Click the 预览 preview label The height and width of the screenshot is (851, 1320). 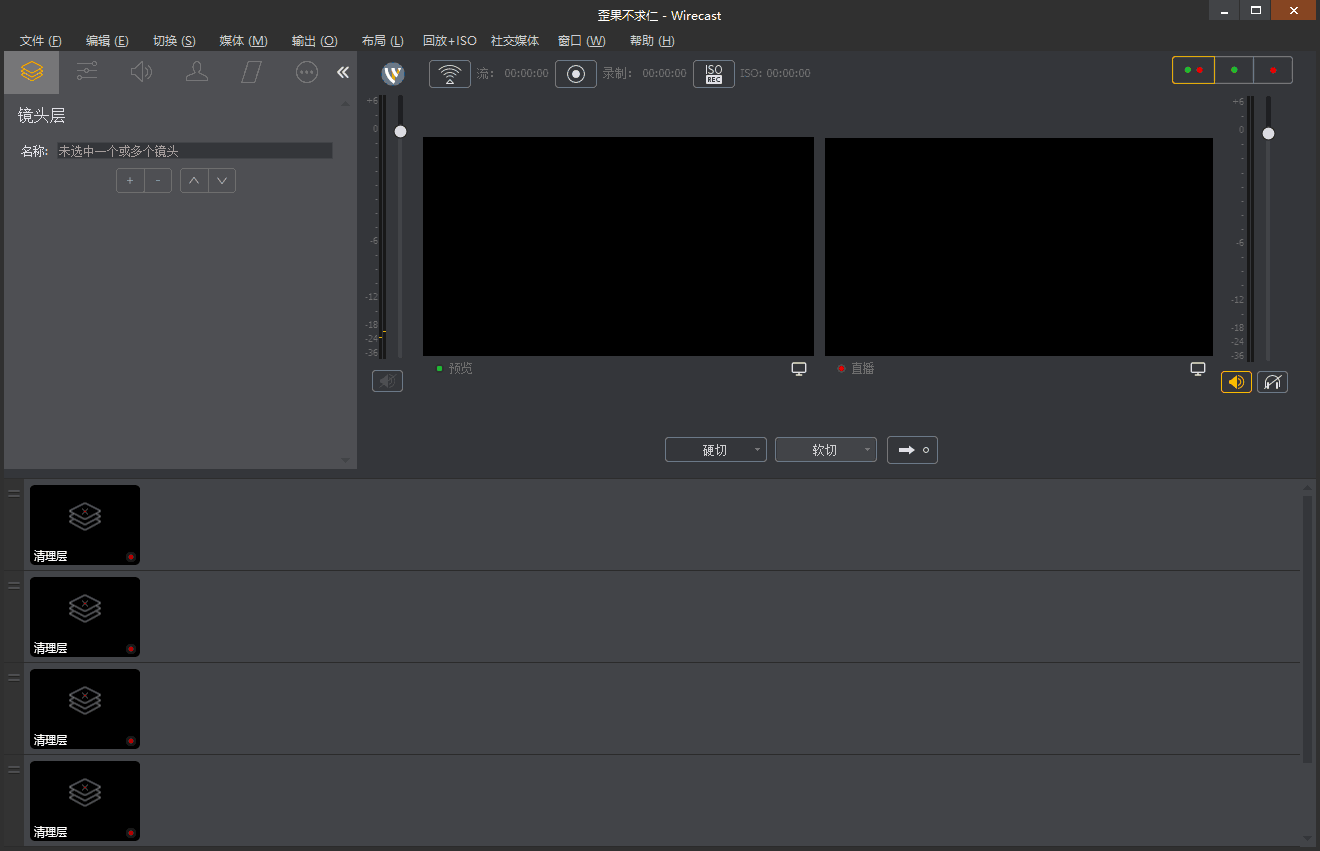(x=460, y=369)
